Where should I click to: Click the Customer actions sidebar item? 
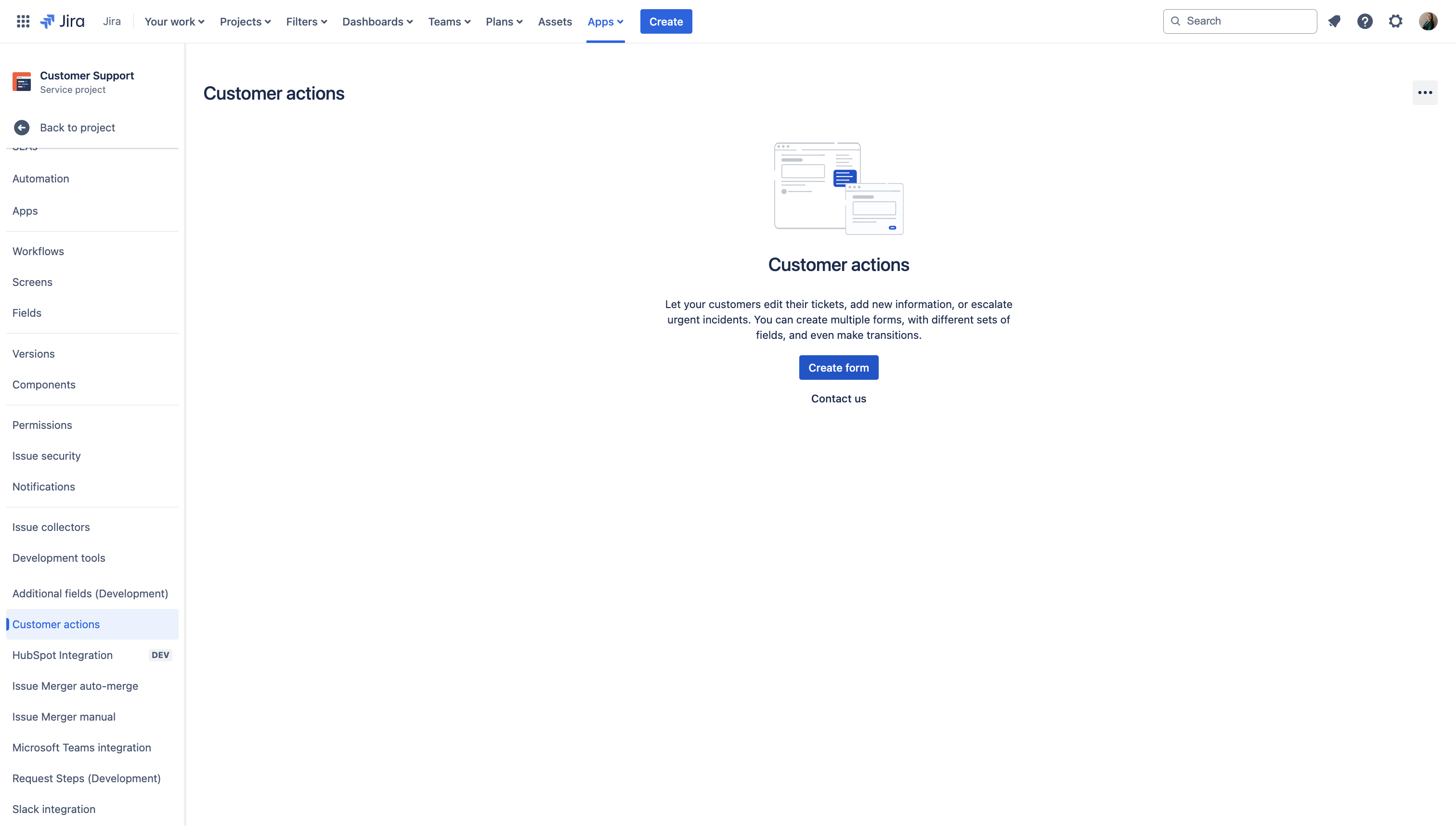coord(55,624)
